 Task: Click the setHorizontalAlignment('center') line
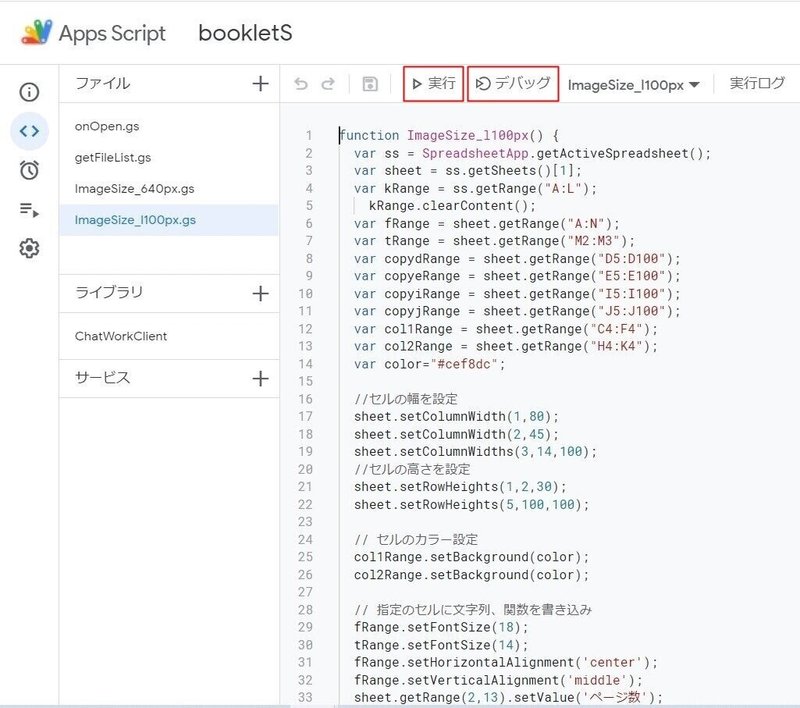(x=506, y=663)
